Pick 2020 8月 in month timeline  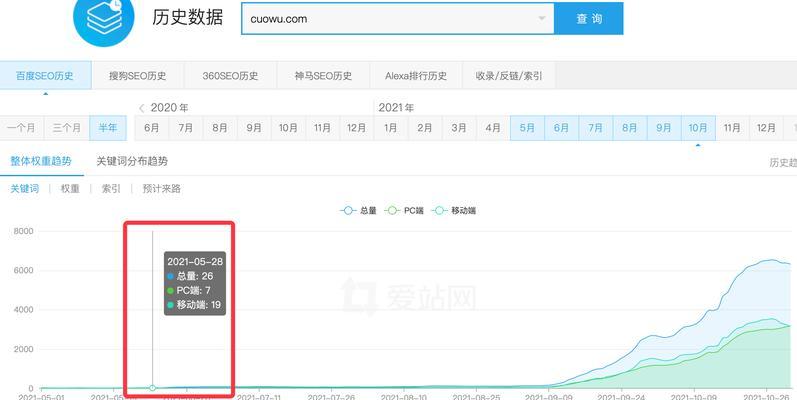point(220,128)
